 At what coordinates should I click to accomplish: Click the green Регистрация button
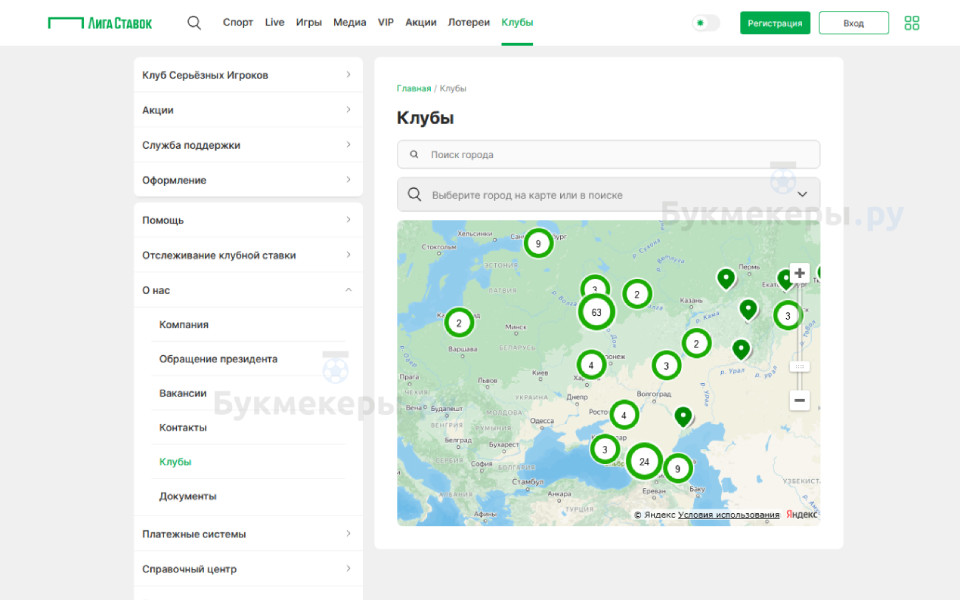774,23
